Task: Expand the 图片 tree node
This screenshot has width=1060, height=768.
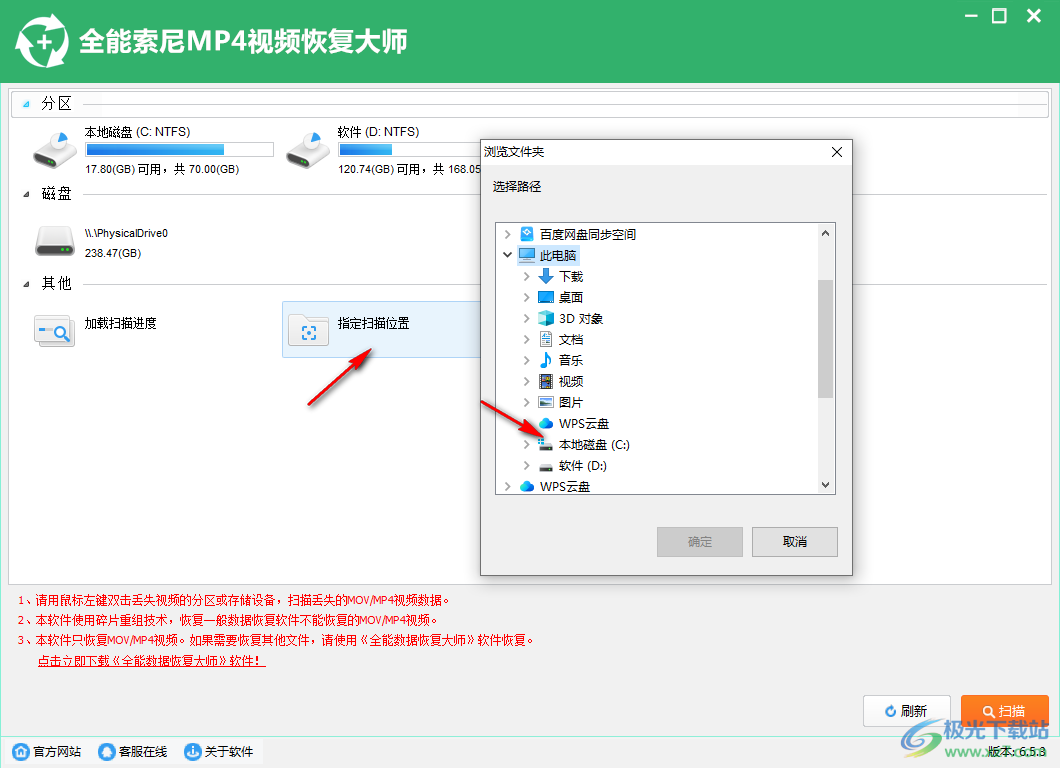Action: (527, 402)
